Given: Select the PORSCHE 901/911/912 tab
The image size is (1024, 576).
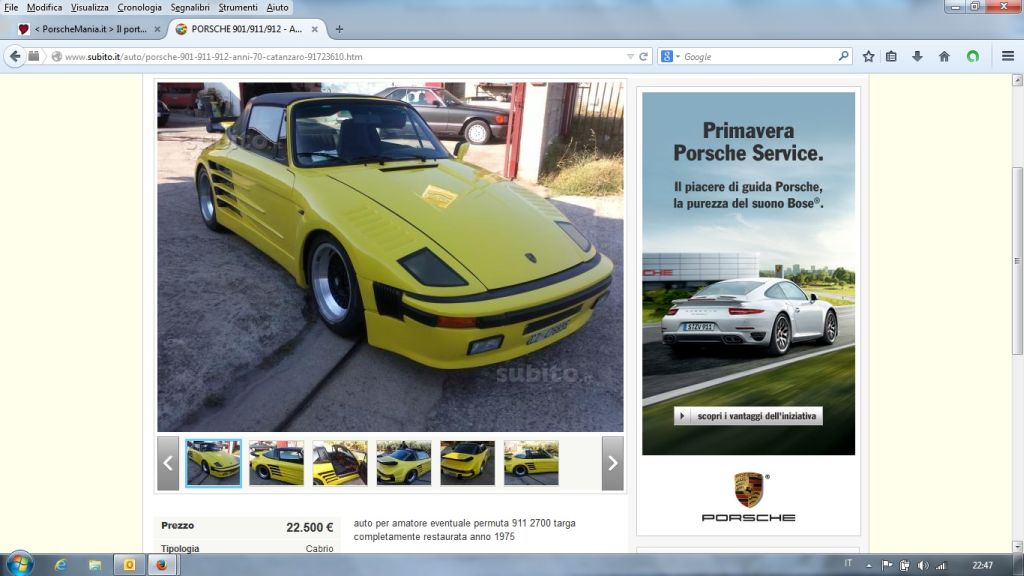Looking at the screenshot, I should pyautogui.click(x=246, y=29).
